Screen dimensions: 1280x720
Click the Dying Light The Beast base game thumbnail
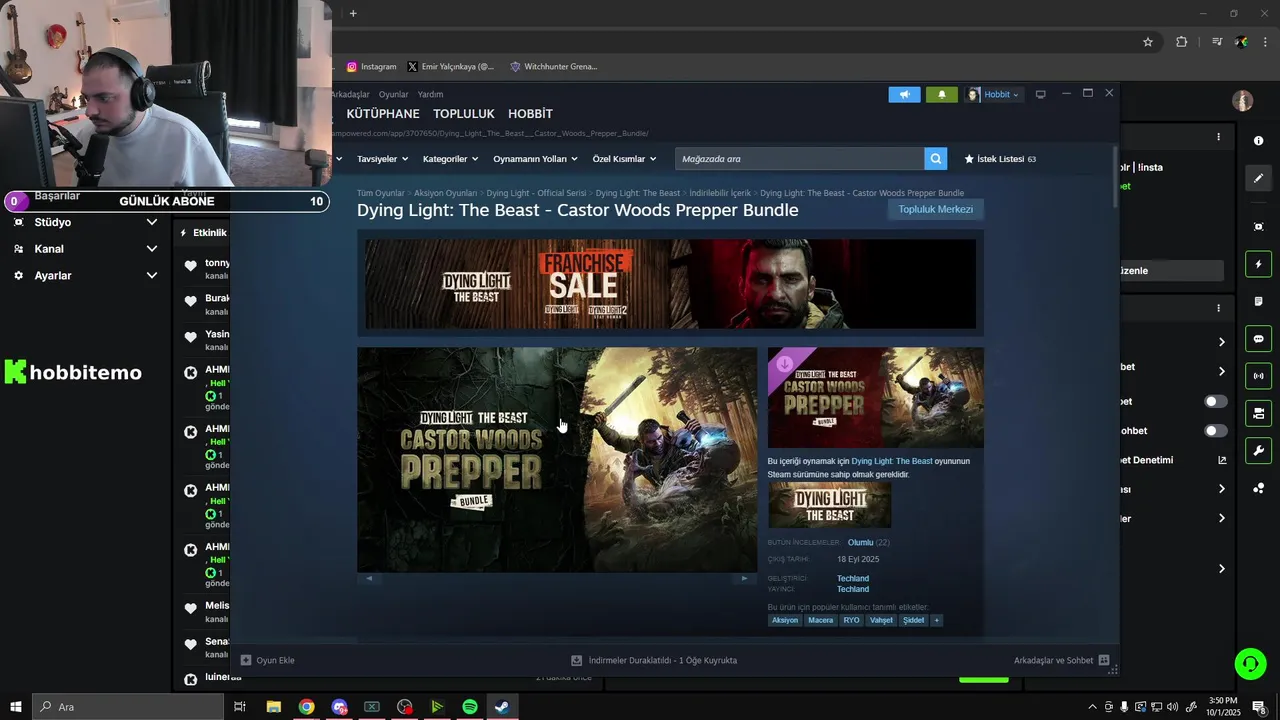pos(829,505)
